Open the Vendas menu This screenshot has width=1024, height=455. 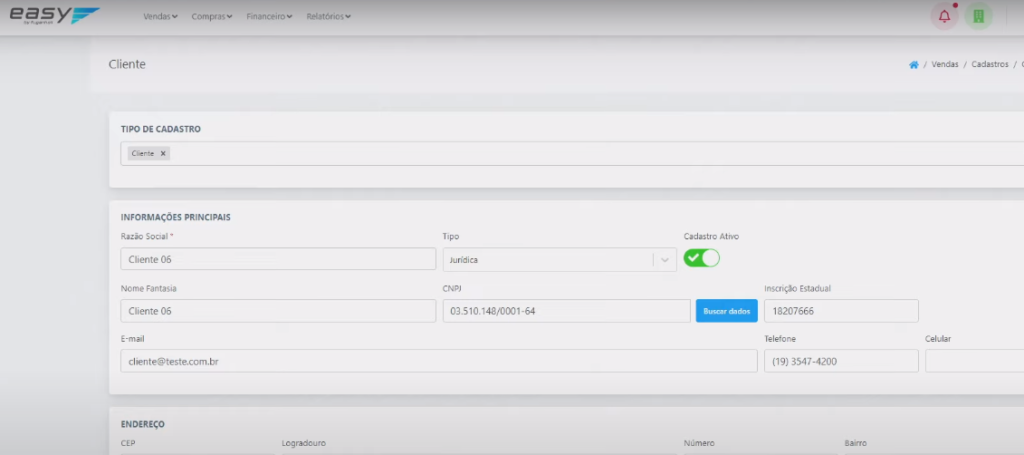tap(160, 17)
